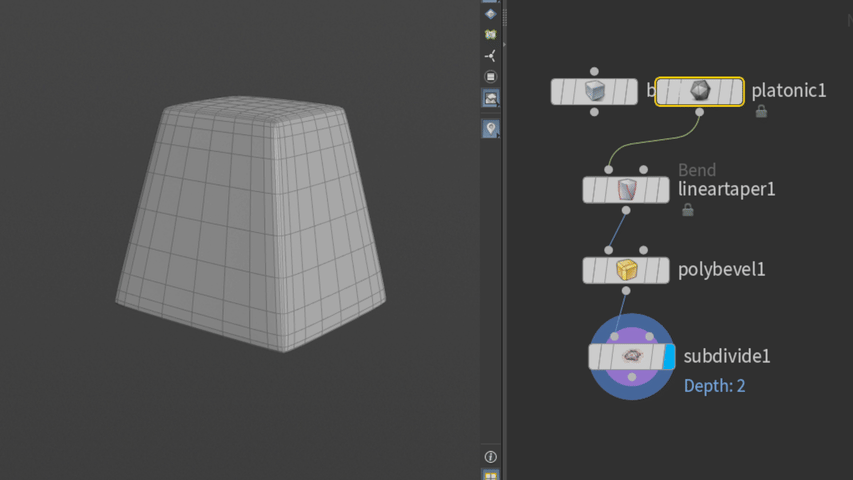Click the grid layout icon below info icon
The height and width of the screenshot is (480, 853).
[x=490, y=475]
